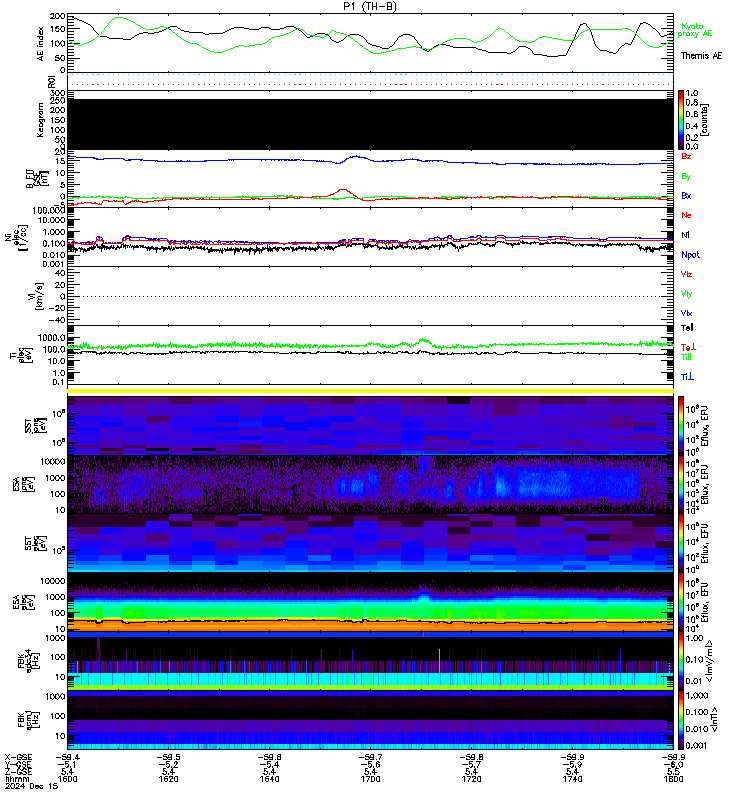This screenshot has height=800, width=750.
Task: Pick the black "Ni" density legend label
Action: 685,235
